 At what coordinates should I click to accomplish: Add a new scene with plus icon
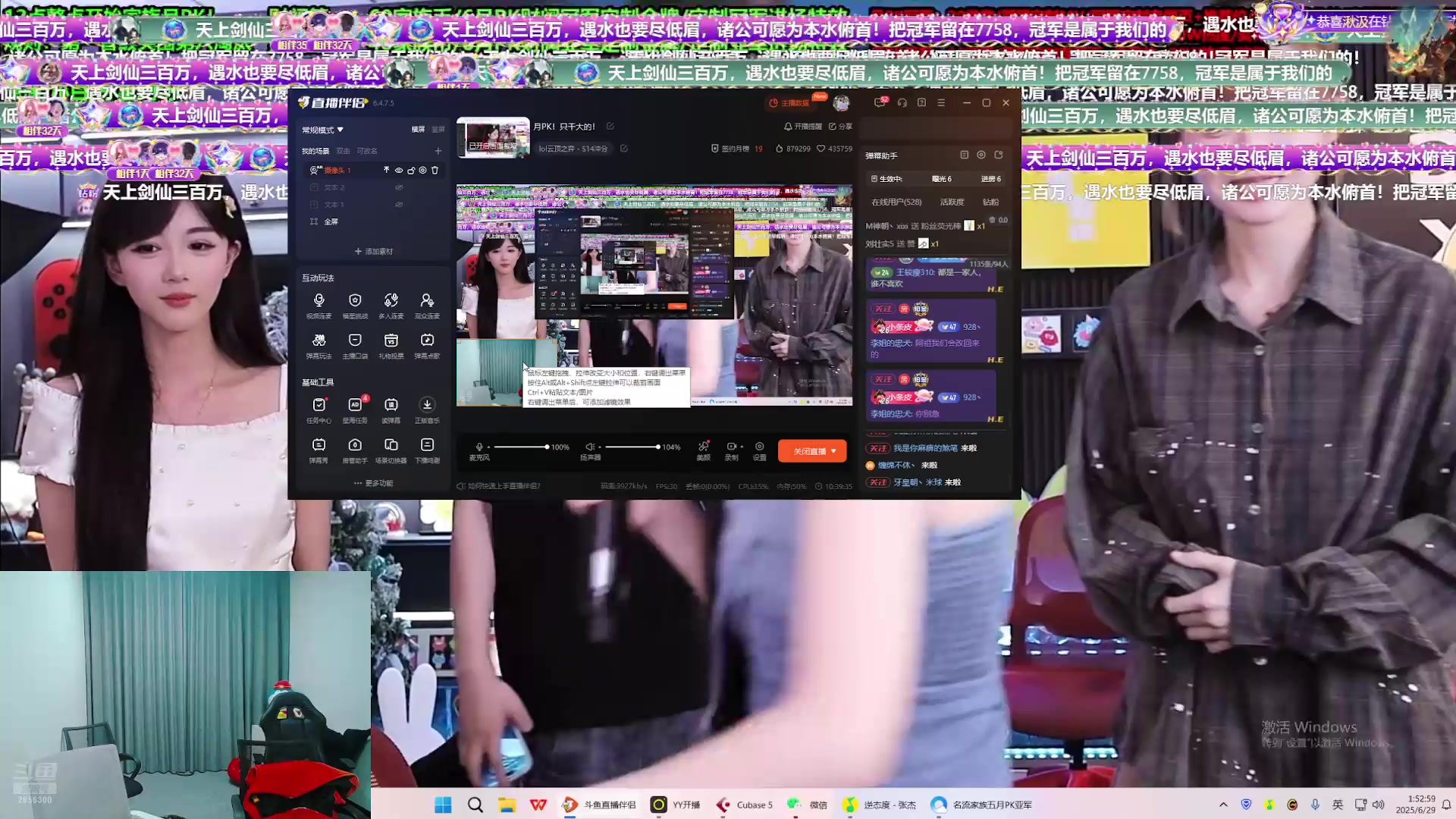tap(438, 151)
